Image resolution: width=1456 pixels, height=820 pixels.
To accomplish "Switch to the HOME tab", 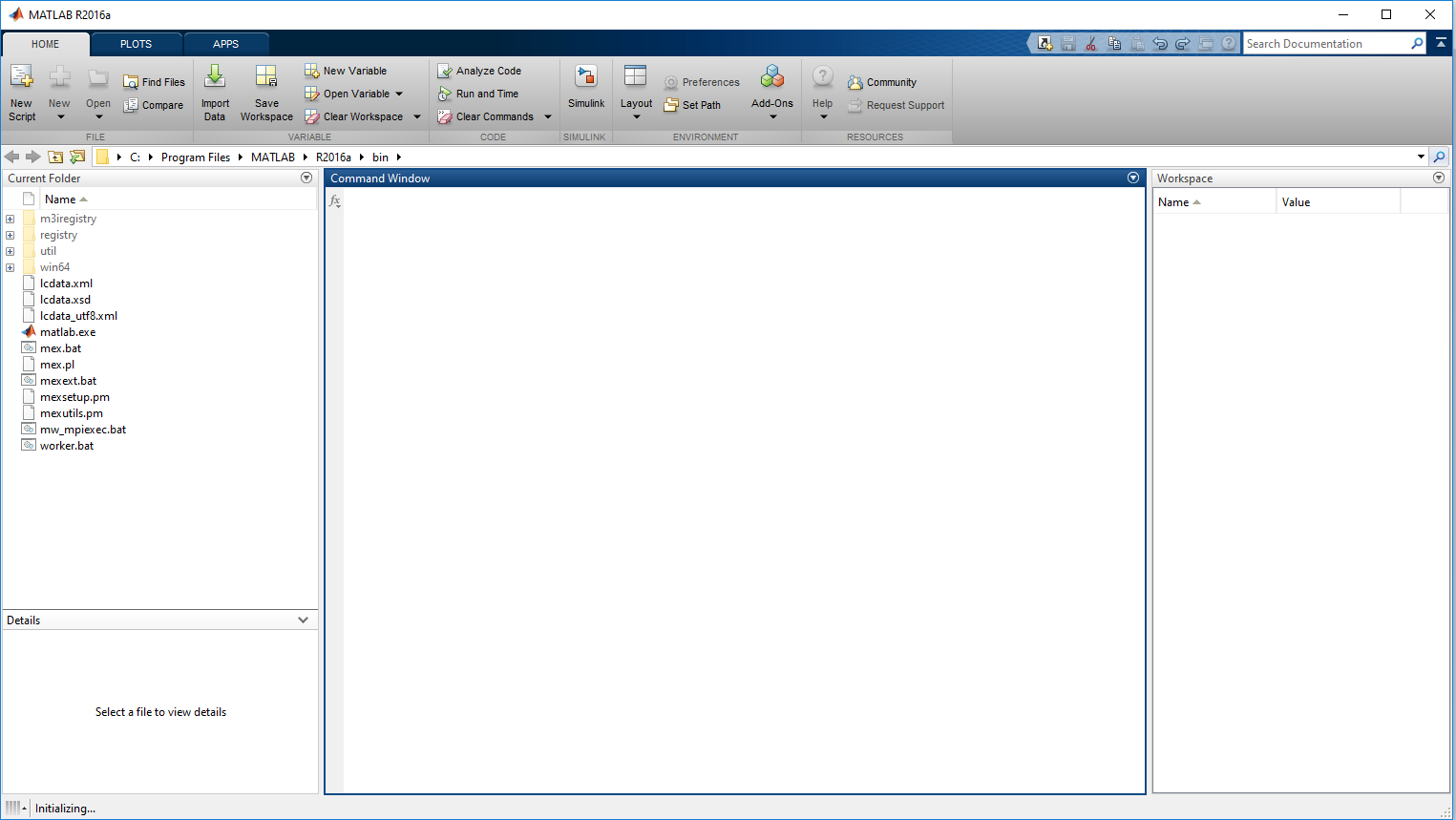I will 45,44.
